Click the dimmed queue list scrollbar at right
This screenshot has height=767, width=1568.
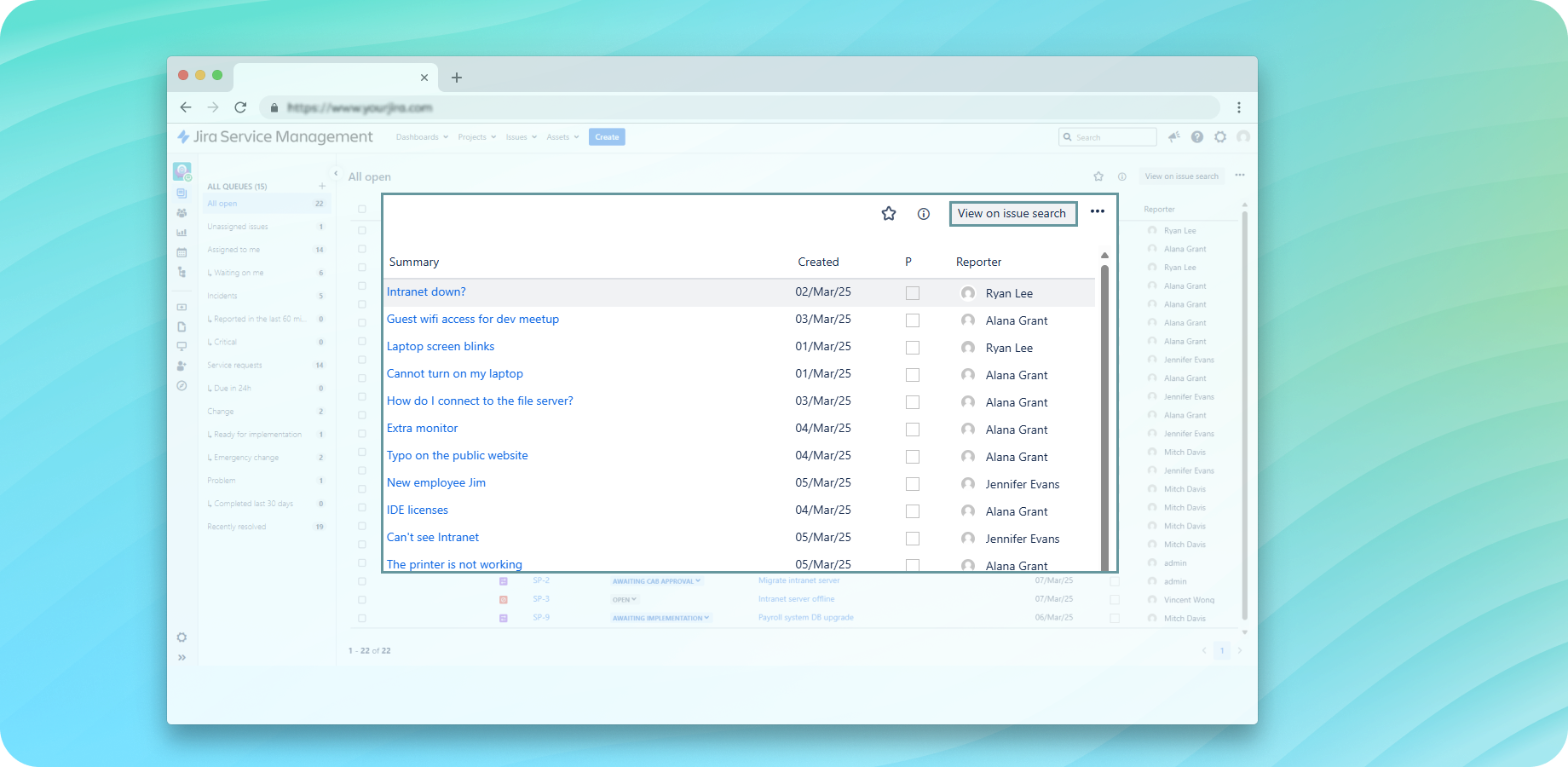(x=1245, y=415)
